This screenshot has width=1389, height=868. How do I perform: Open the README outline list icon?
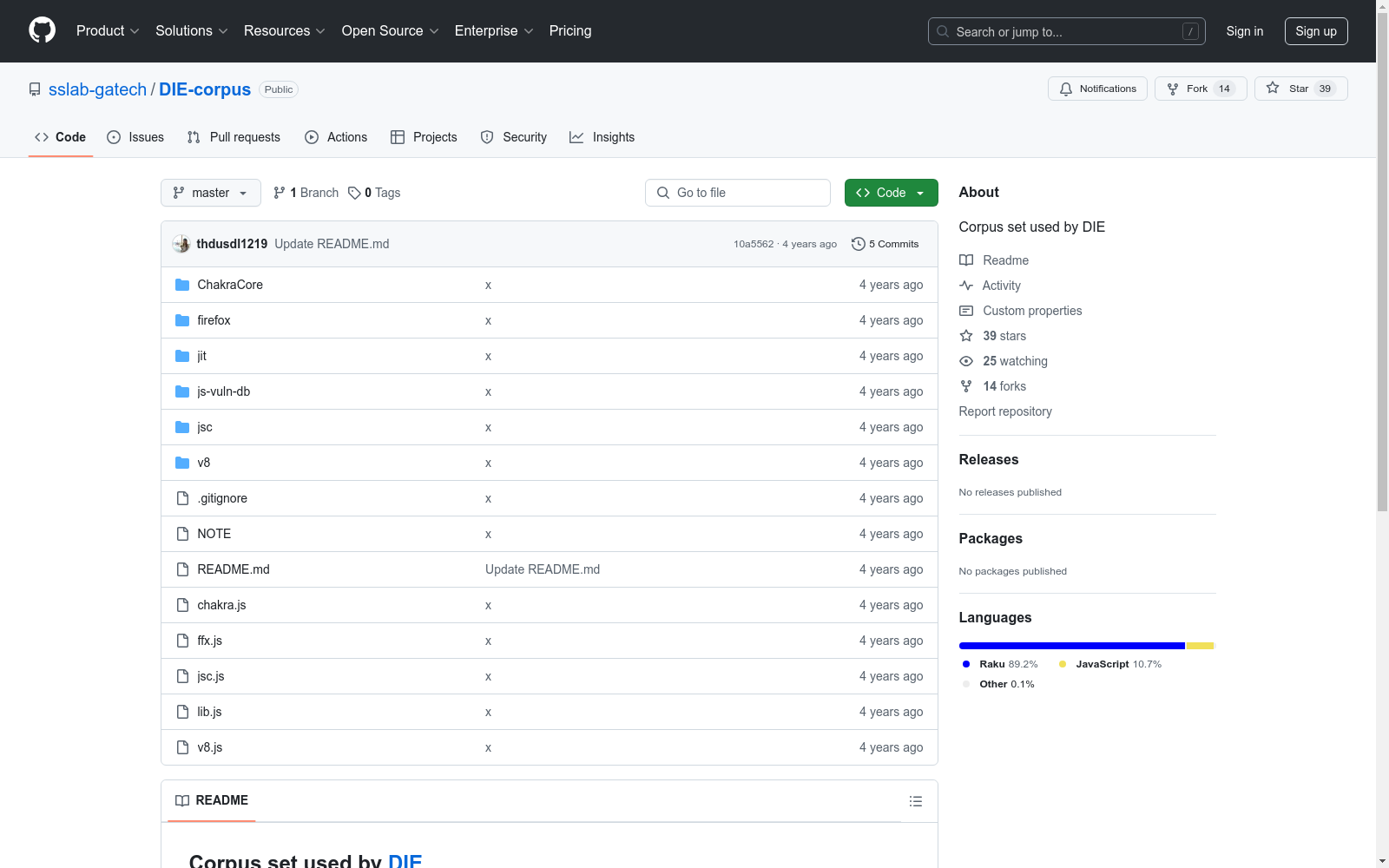[916, 801]
